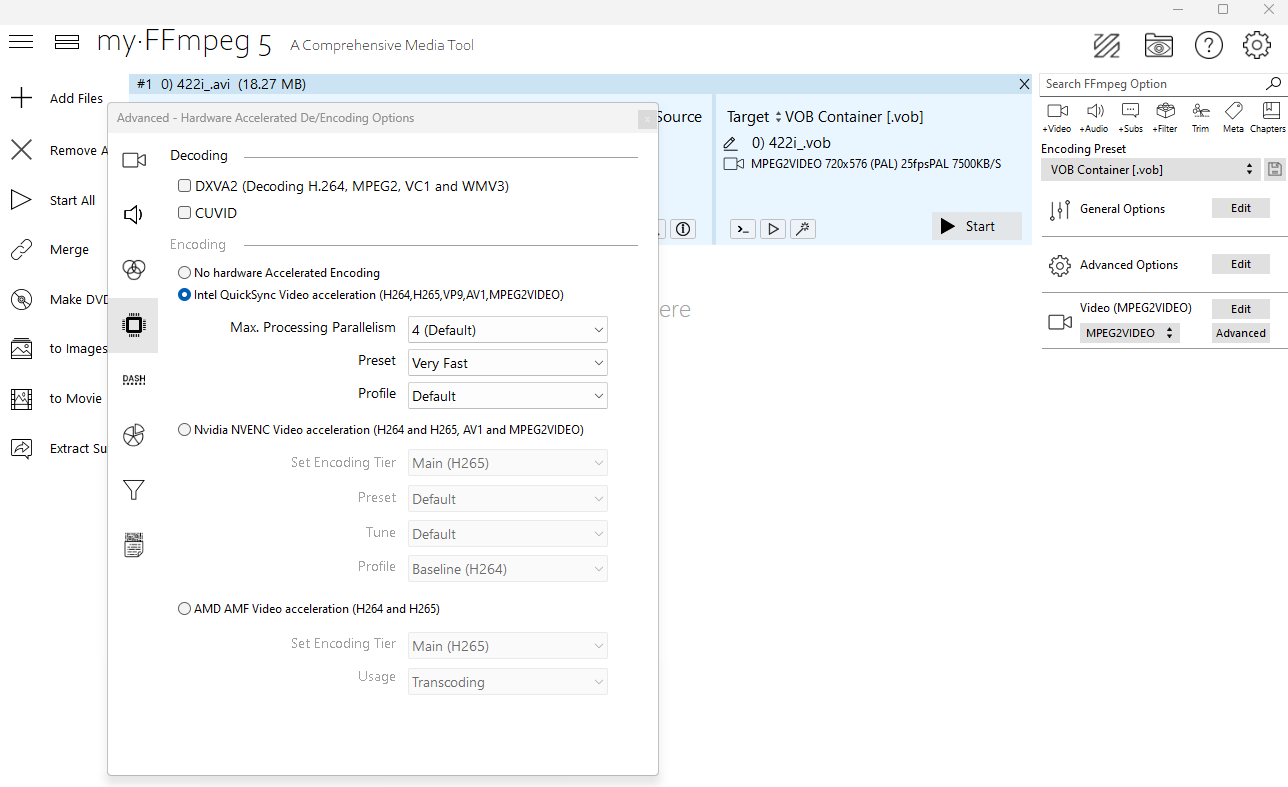Screen dimensions: 1288x787
Task: Select the audio speaker tab in Advanced dialog
Action: point(134,214)
